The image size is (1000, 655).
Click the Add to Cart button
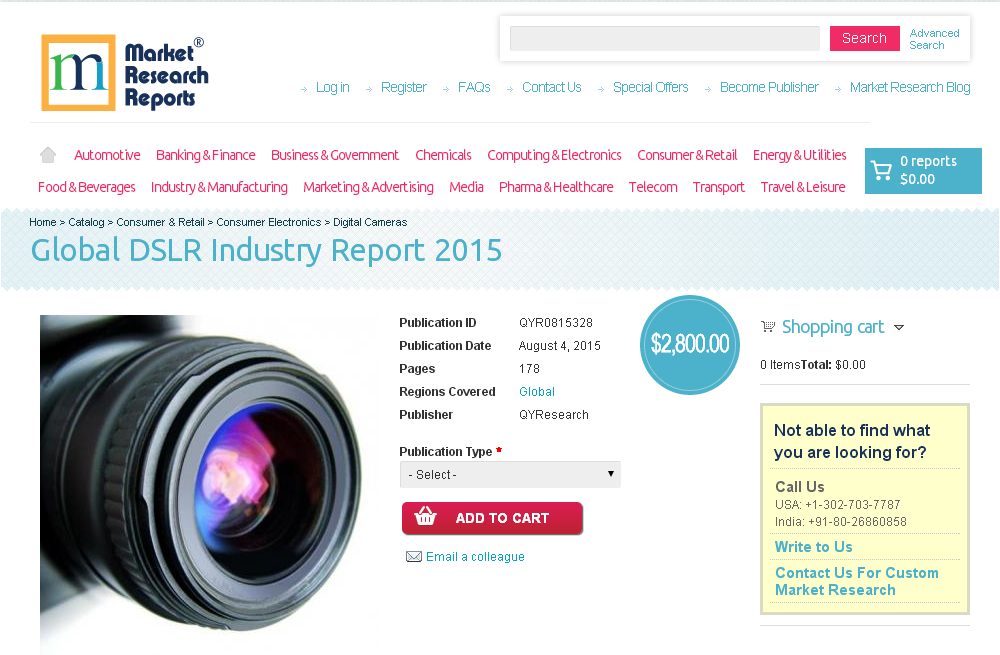pyautogui.click(x=492, y=518)
